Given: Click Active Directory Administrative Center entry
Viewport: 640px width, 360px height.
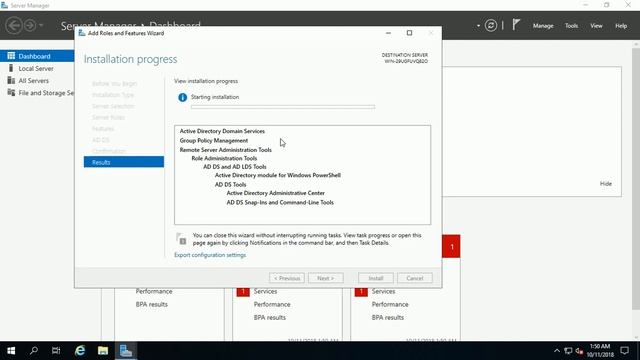Looking at the screenshot, I should pos(276,193).
